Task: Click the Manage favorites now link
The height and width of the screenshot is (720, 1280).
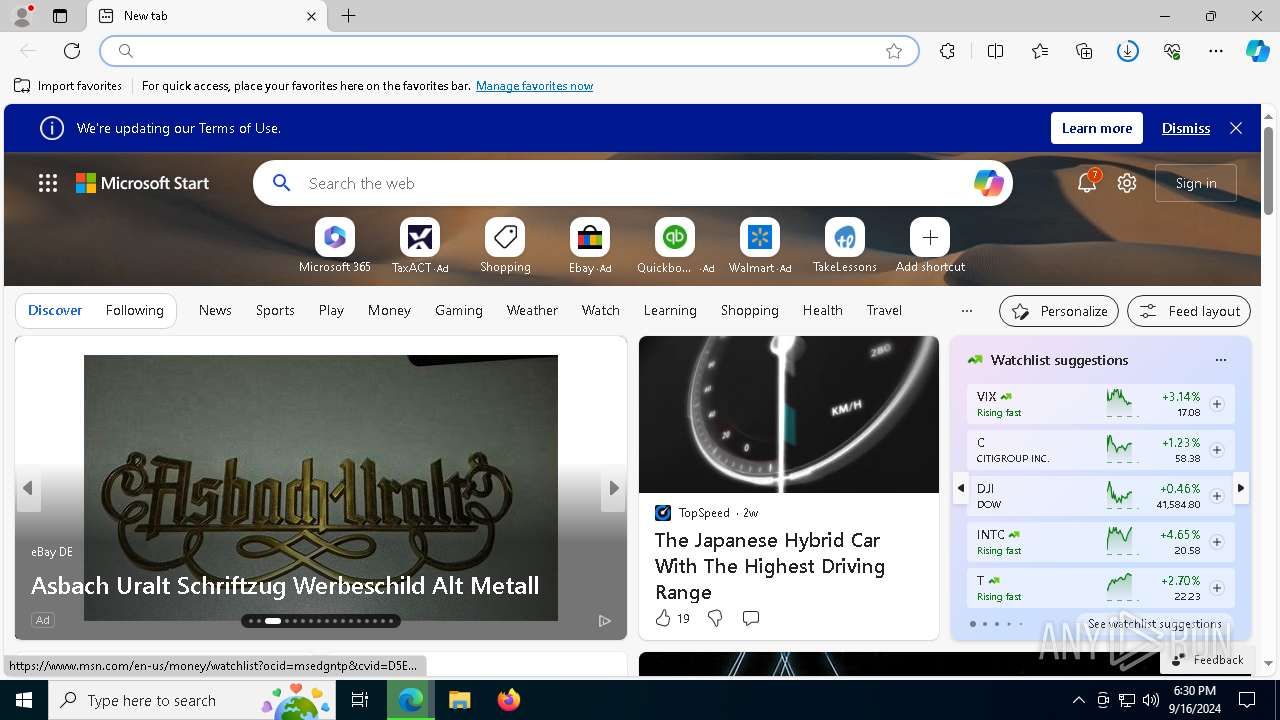Action: [x=534, y=86]
